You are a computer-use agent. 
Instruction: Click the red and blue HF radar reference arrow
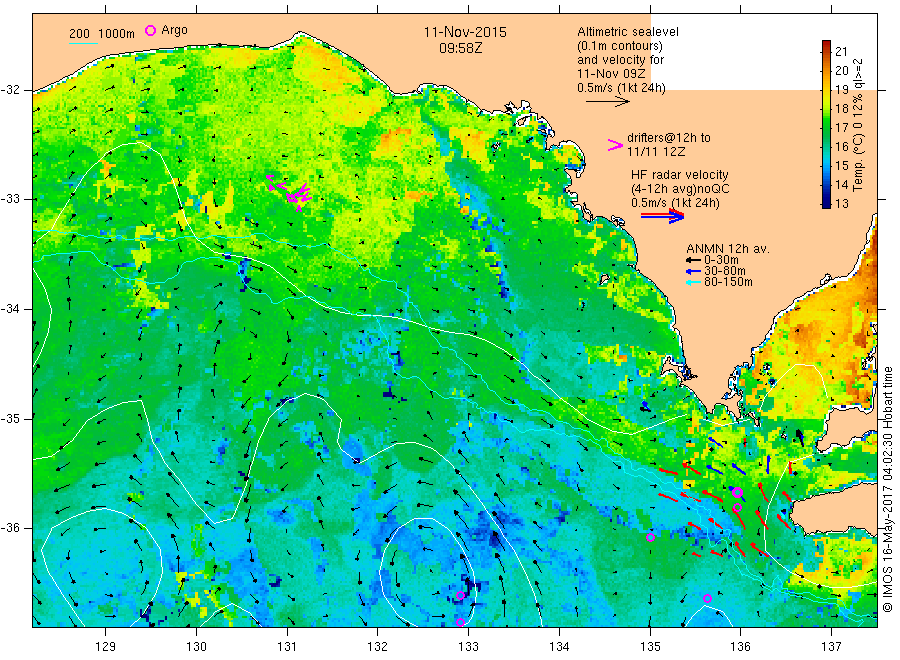[662, 216]
